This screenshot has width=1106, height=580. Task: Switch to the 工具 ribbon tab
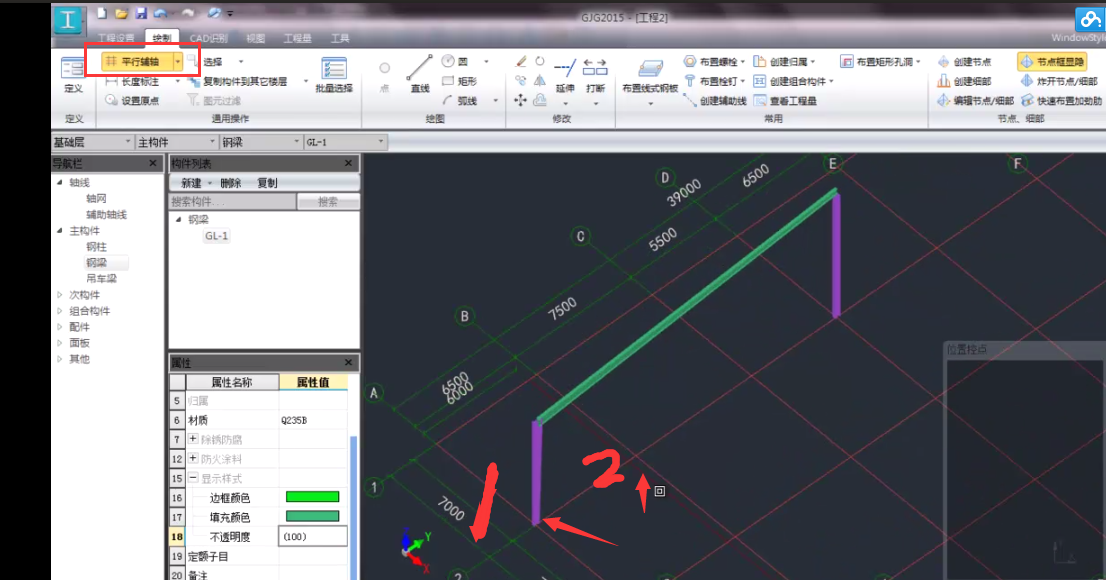pyautogui.click(x=340, y=38)
